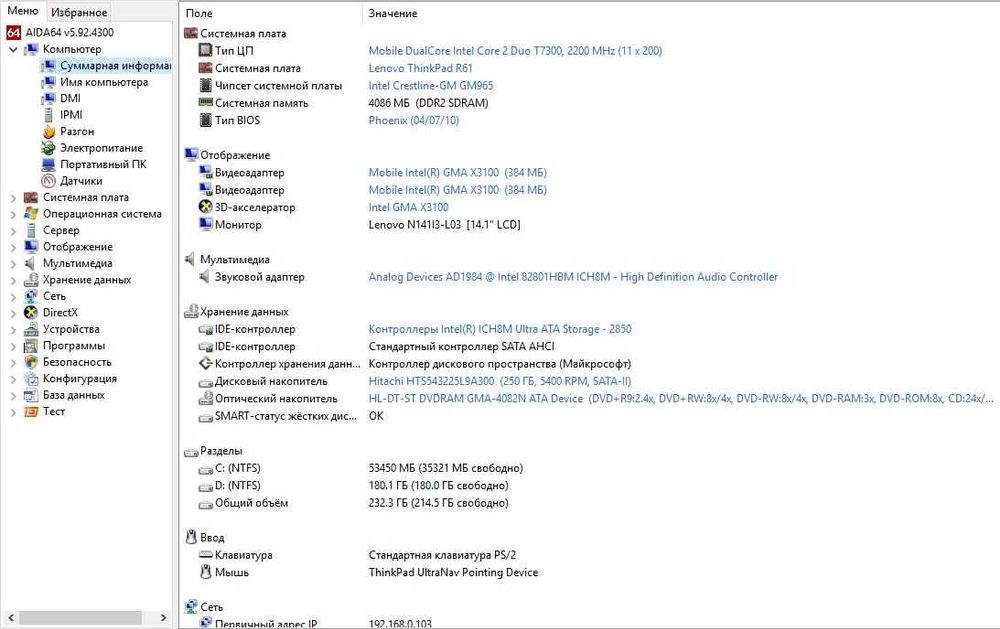Image resolution: width=1000 pixels, height=629 pixels.
Task: Click the Монитор row icon
Action: pos(205,224)
